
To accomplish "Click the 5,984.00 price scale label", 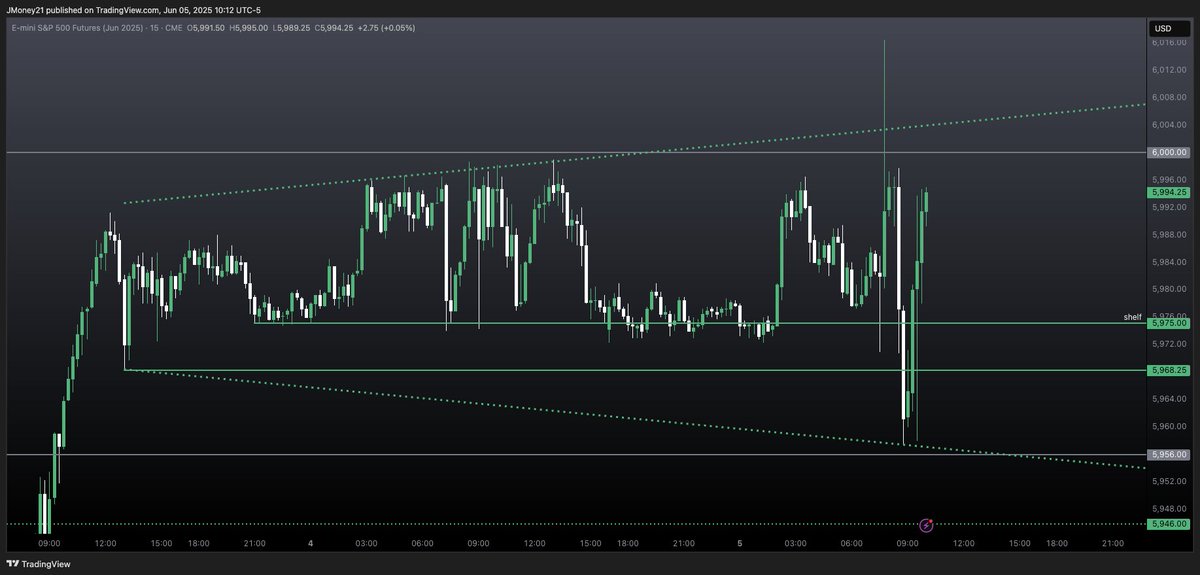I will pyautogui.click(x=1167, y=262).
